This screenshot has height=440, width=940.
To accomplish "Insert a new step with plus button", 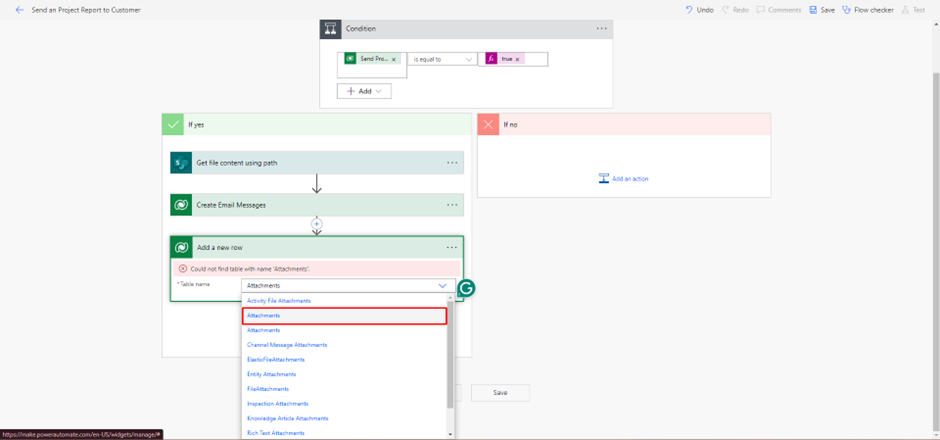I will pos(317,224).
